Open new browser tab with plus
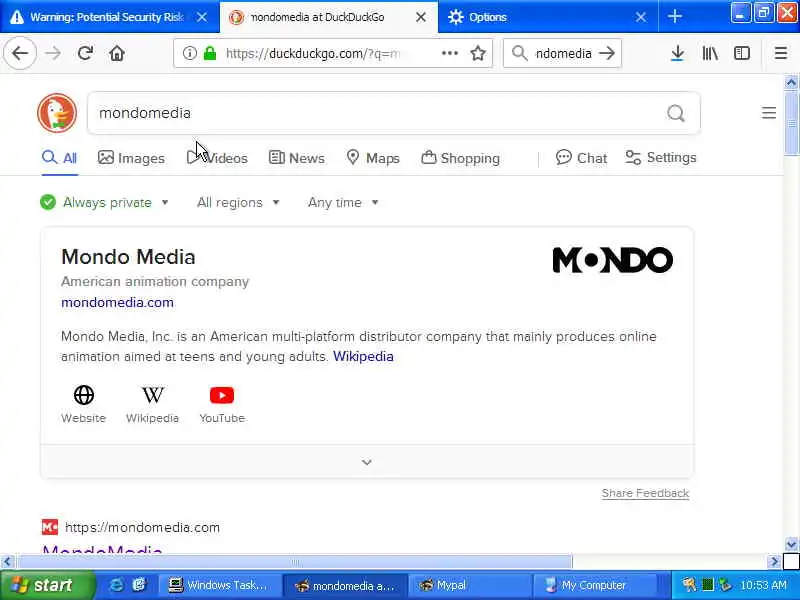 coord(674,17)
